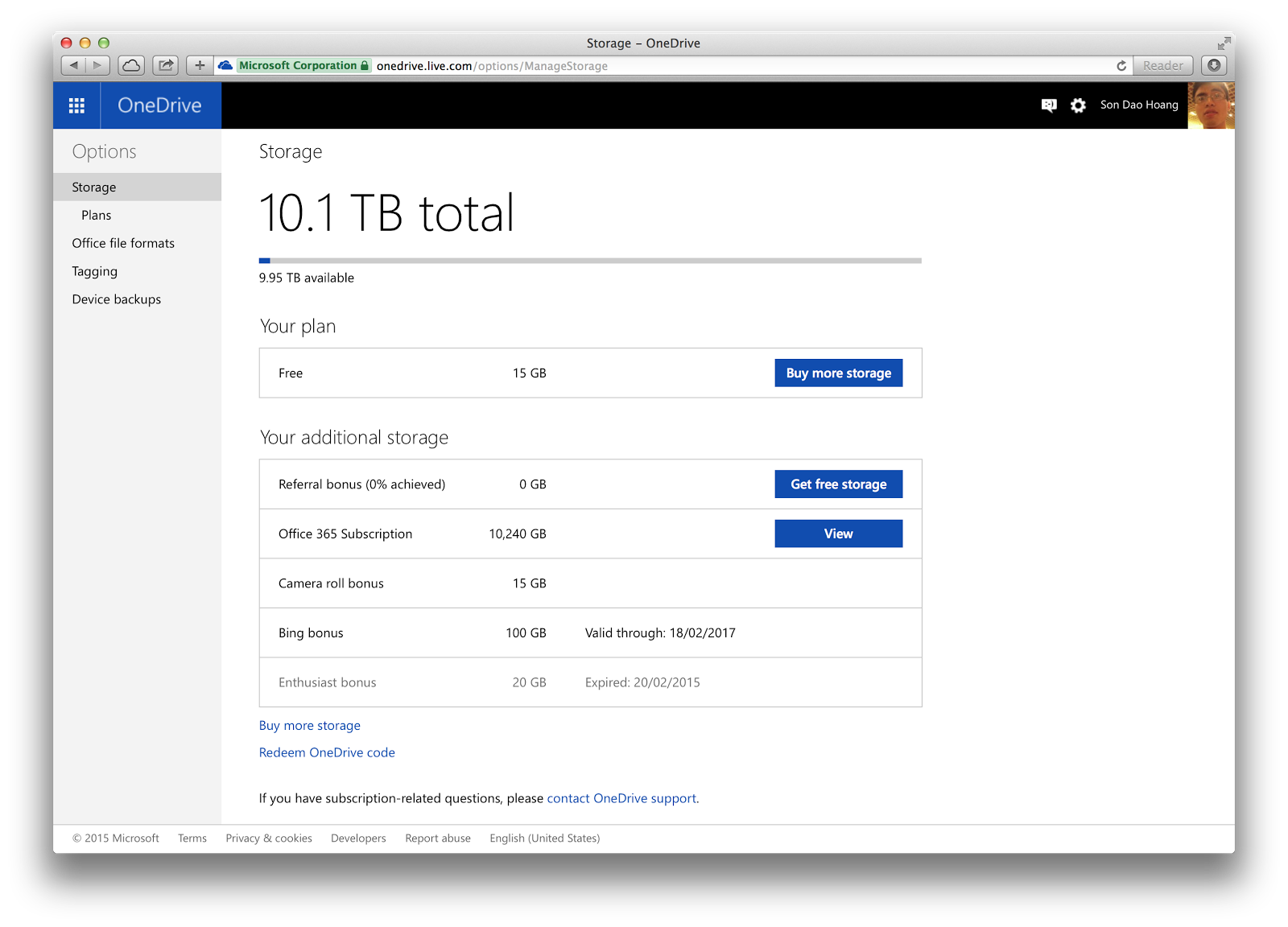Open the Share button in Safari

click(x=166, y=65)
